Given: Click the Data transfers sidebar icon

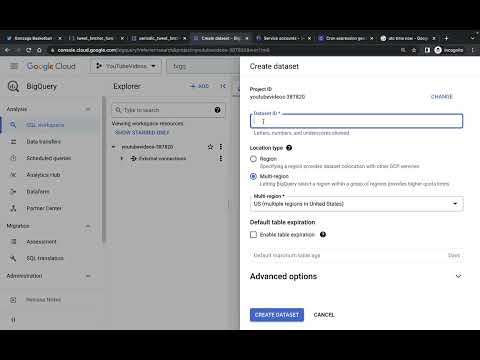Looking at the screenshot, I should [x=13, y=142].
